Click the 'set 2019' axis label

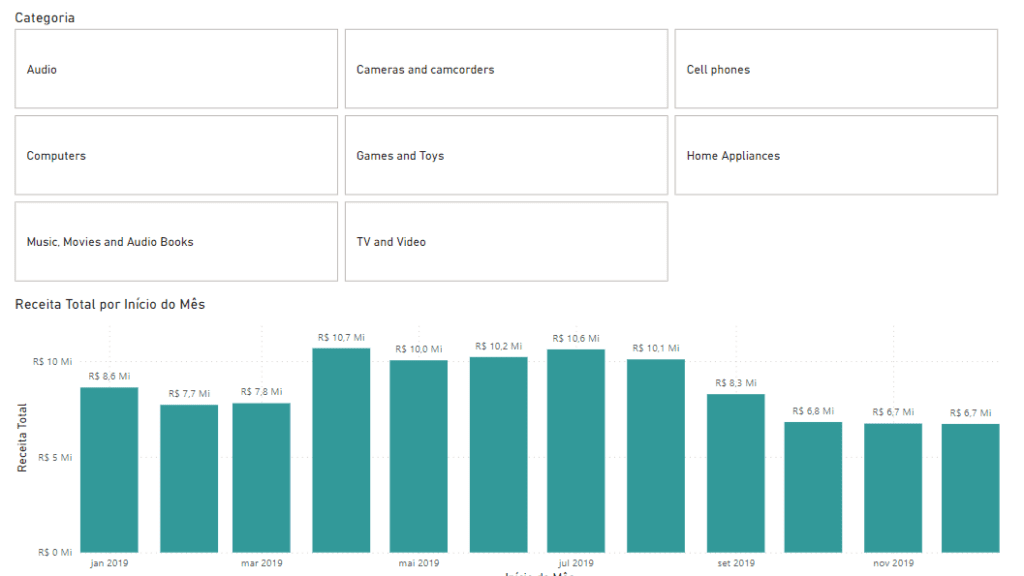click(x=735, y=563)
